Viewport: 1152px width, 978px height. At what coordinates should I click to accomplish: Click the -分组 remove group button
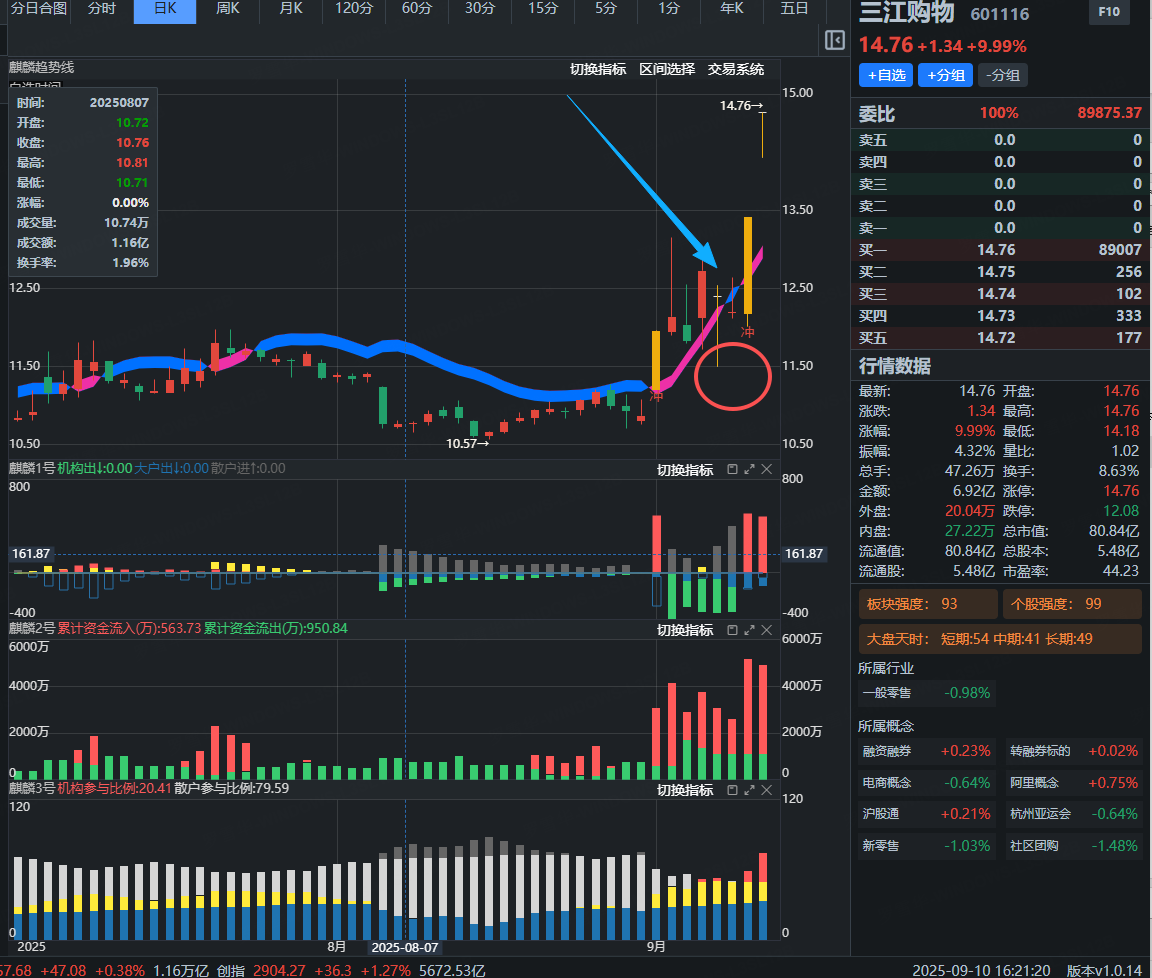(1003, 75)
